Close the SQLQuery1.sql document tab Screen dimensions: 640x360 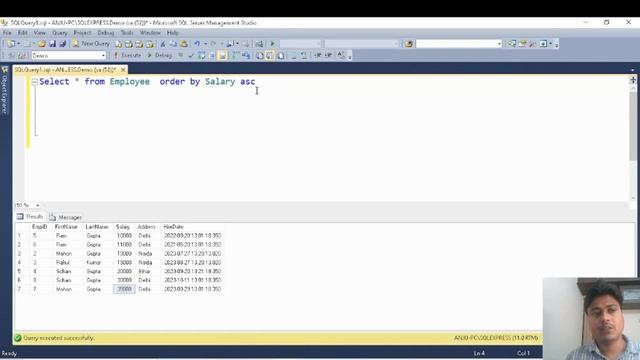(123, 70)
